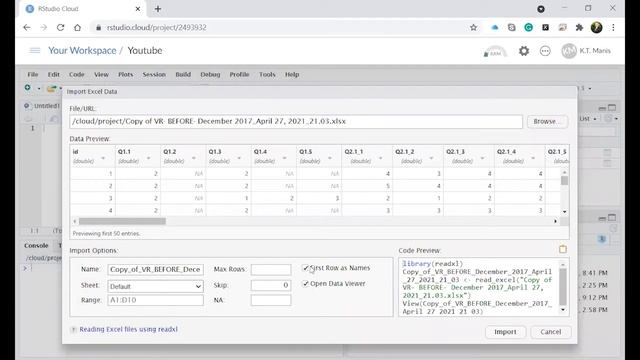Open the View menu
The height and width of the screenshot is (360, 640).
point(101,74)
